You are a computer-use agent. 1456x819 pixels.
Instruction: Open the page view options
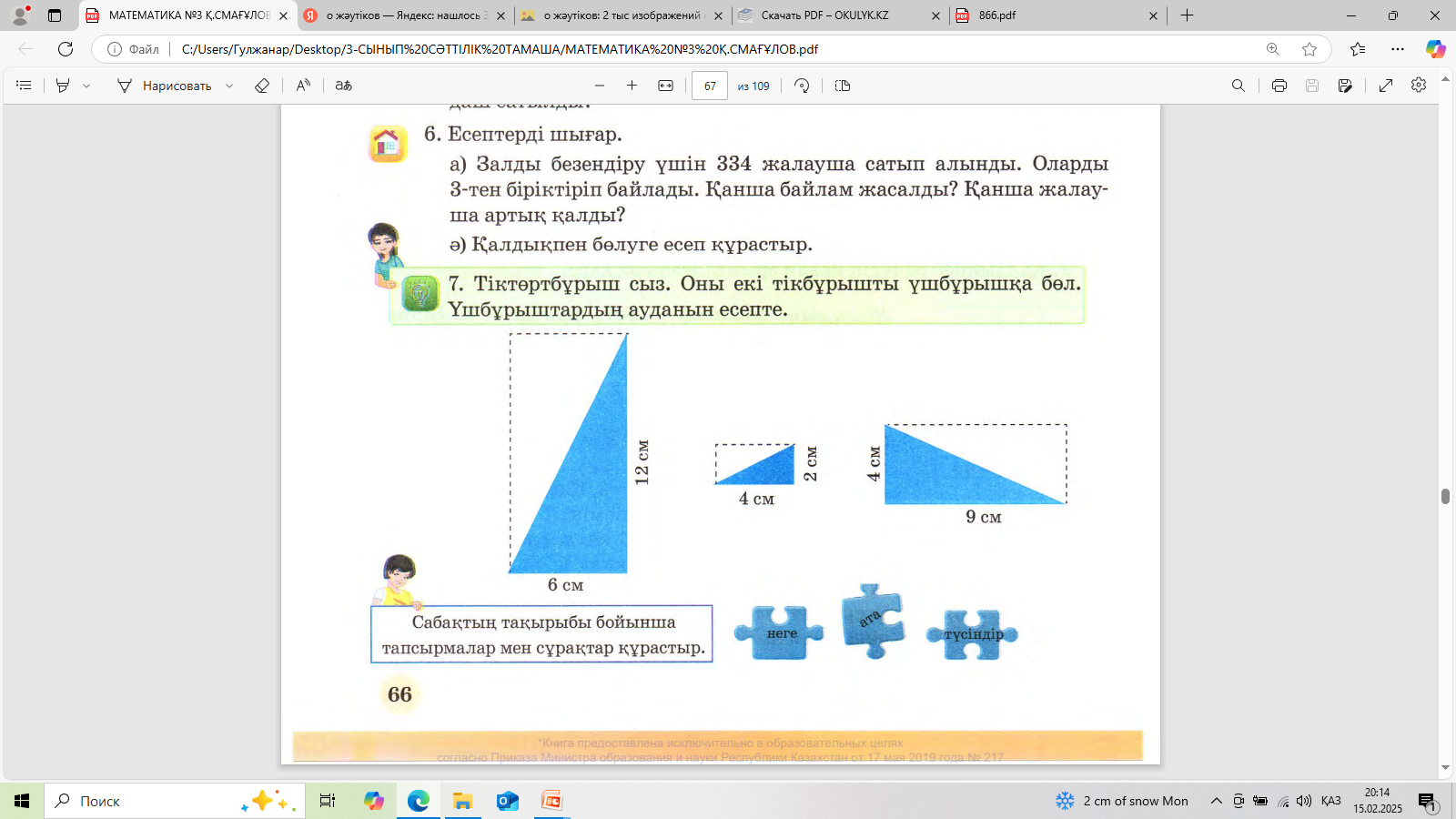tap(843, 86)
